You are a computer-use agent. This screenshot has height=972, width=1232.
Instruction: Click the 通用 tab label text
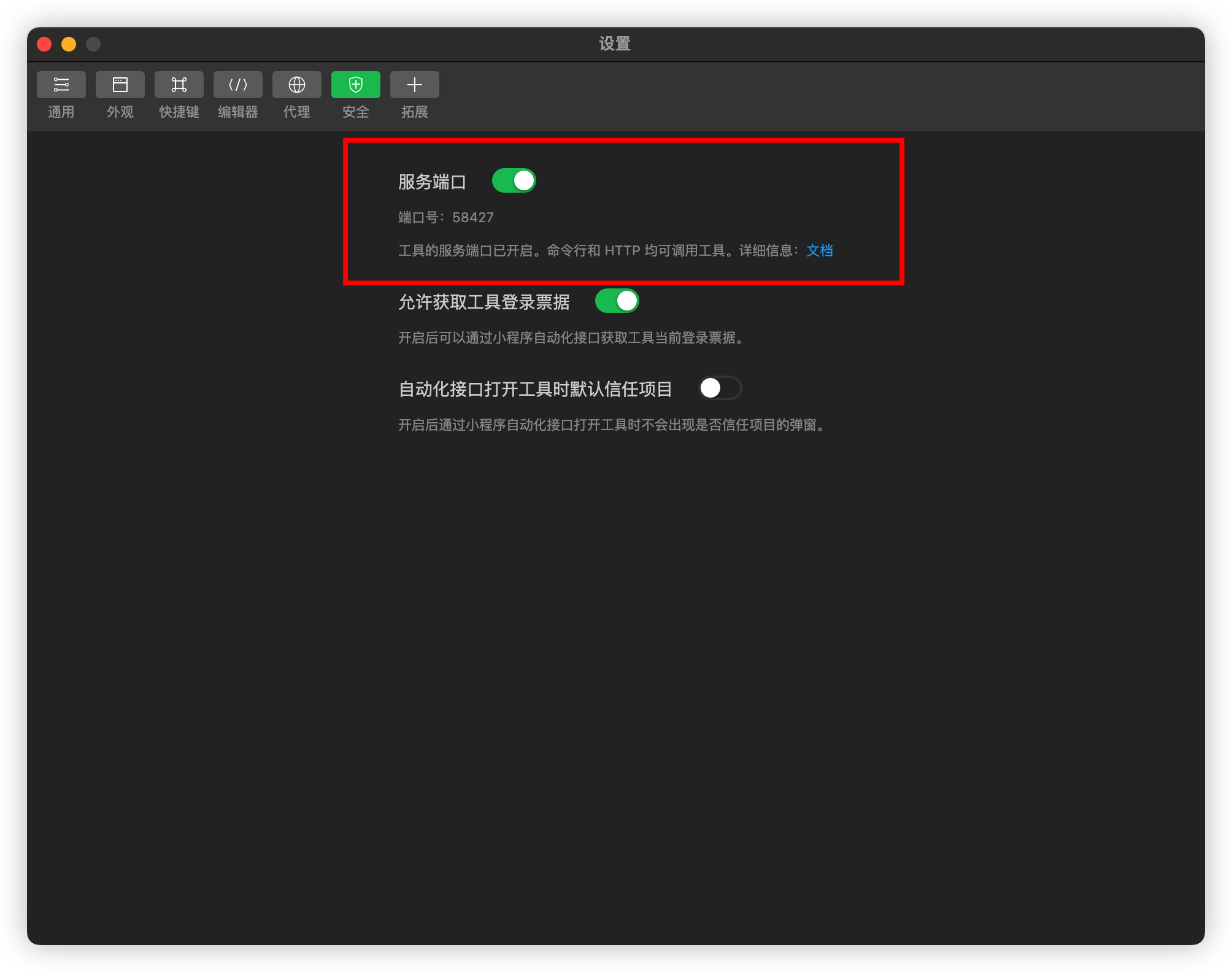point(61,112)
